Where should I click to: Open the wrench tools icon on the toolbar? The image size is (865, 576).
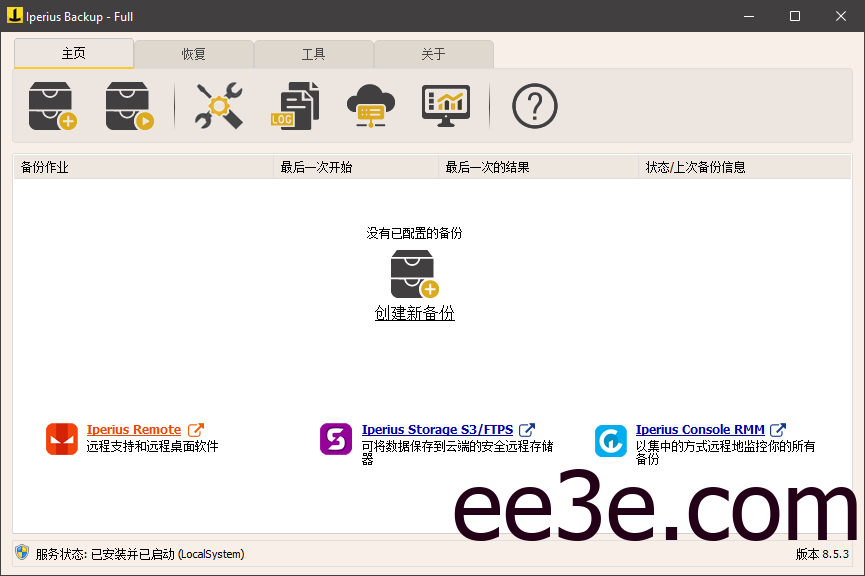pos(218,105)
